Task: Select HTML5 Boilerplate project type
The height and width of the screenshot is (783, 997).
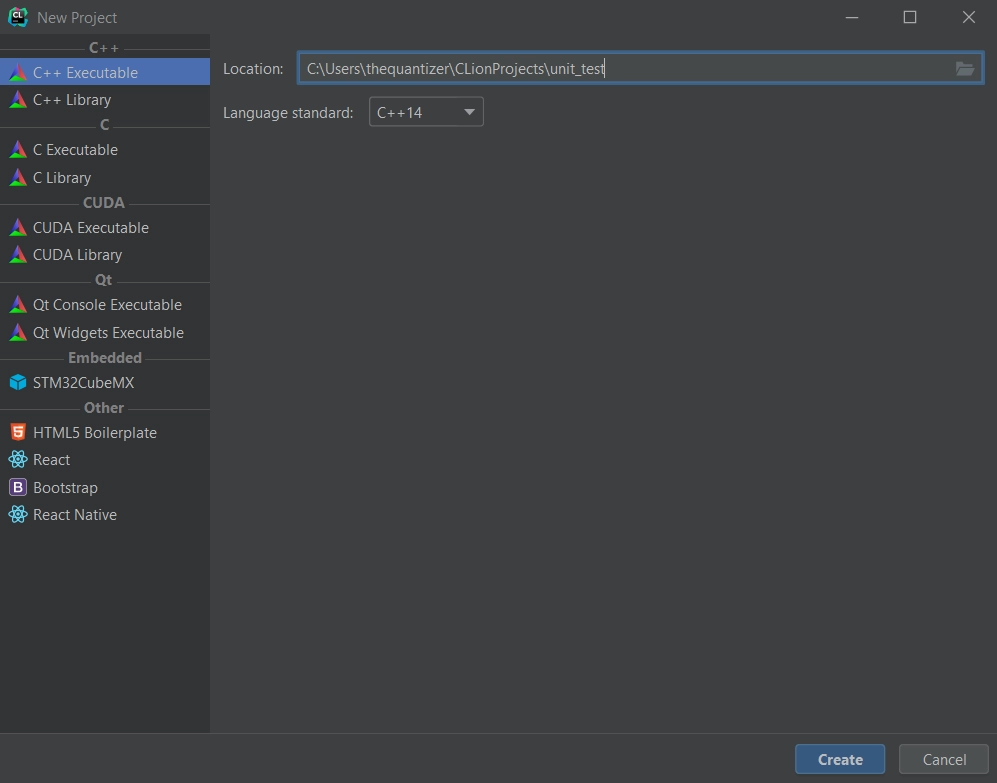Action: point(105,433)
